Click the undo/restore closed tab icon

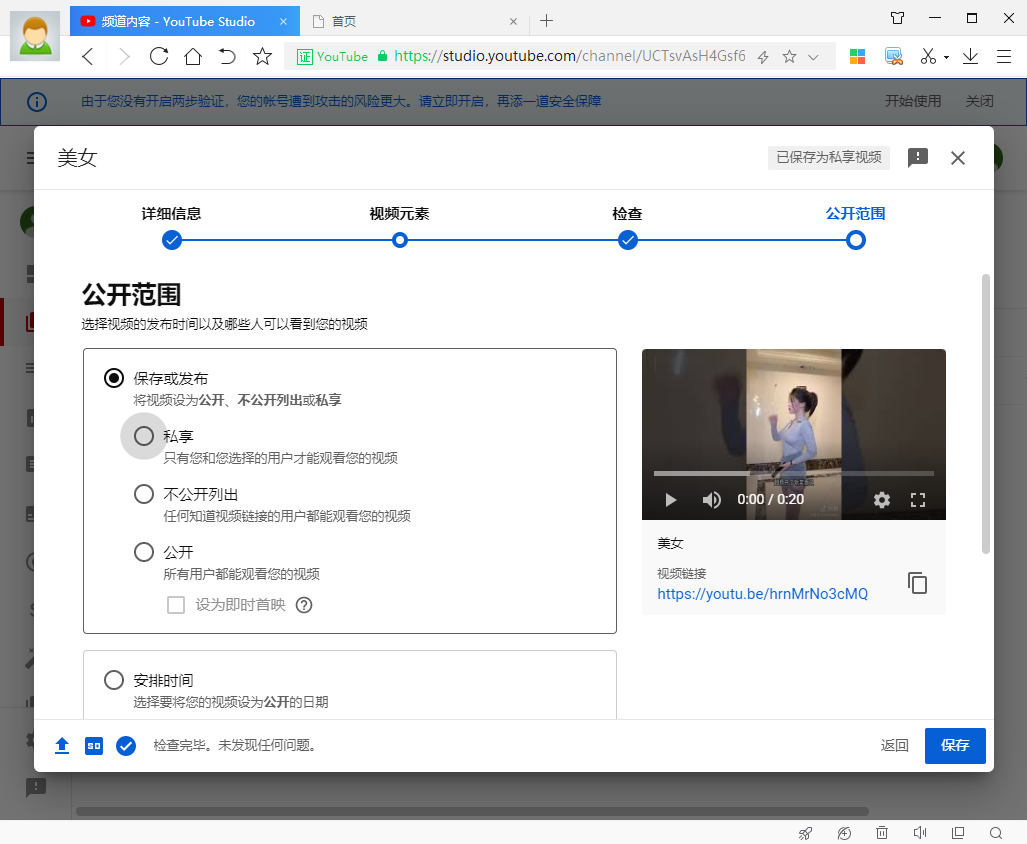coord(227,56)
